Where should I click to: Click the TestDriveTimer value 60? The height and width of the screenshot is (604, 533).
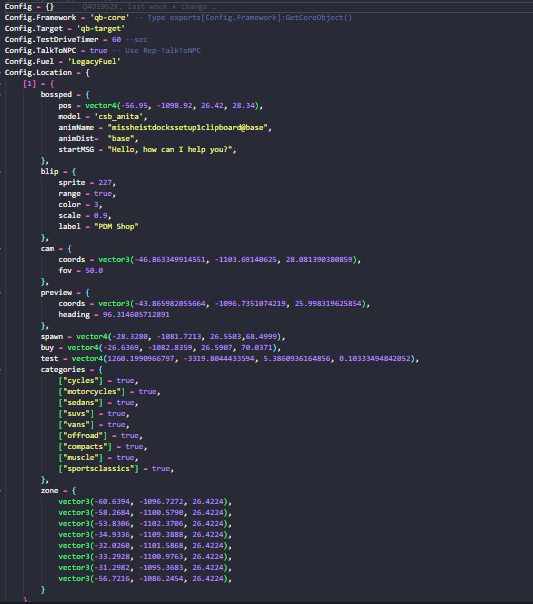(116, 40)
